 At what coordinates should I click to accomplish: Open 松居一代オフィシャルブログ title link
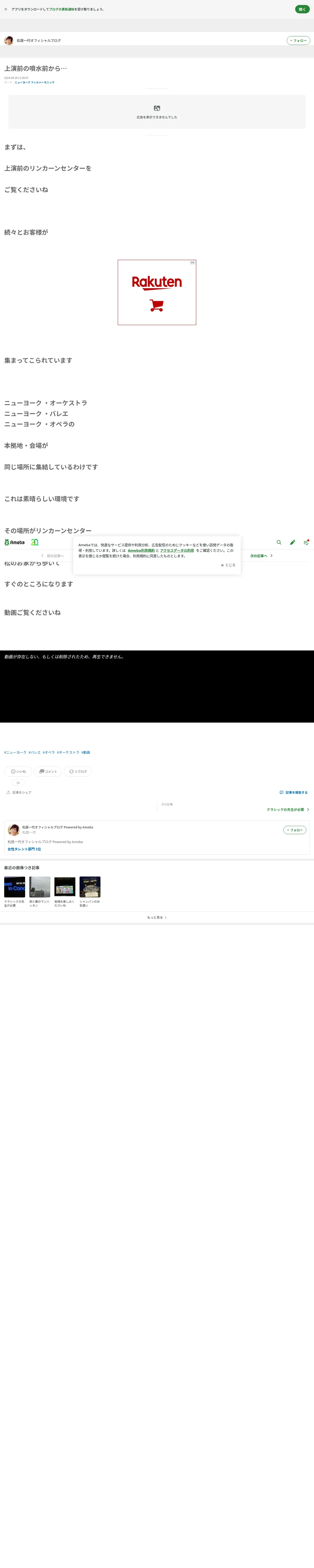(39, 41)
